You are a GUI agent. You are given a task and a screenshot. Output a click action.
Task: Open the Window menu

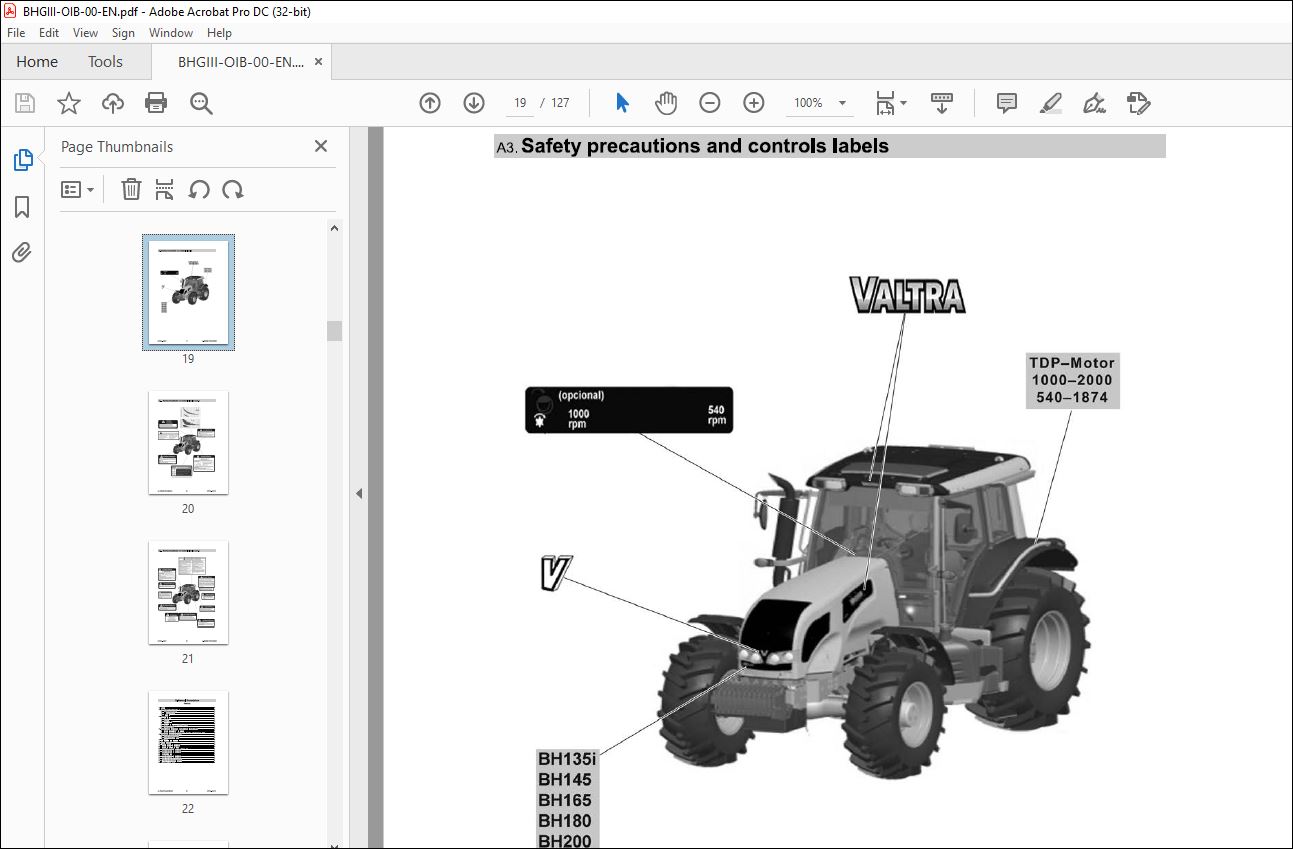(171, 33)
